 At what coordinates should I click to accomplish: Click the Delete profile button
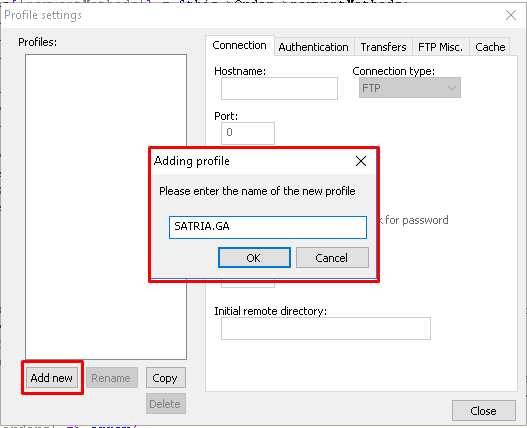coord(165,403)
